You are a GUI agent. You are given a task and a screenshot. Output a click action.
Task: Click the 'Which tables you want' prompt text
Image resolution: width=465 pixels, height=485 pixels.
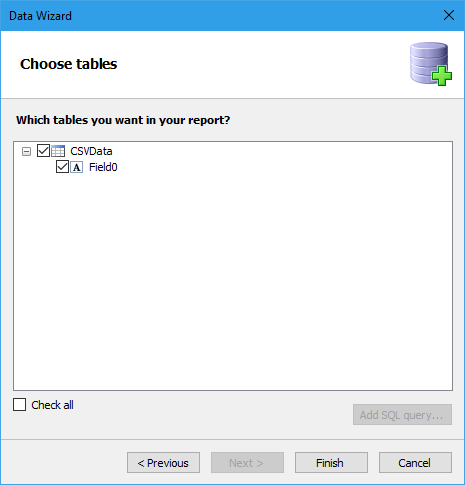click(123, 120)
